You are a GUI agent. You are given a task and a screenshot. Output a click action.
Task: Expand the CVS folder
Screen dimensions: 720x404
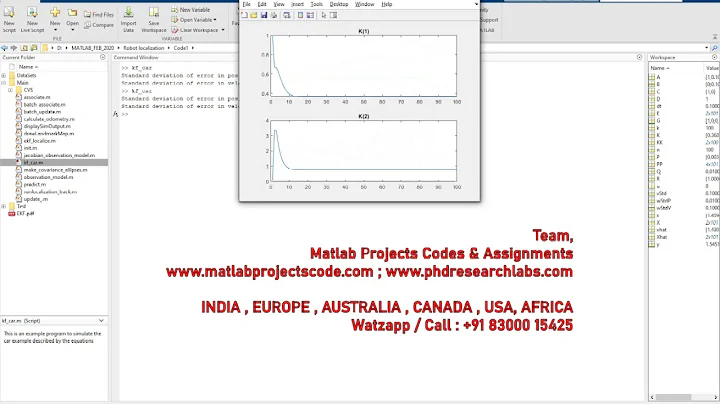click(10, 90)
